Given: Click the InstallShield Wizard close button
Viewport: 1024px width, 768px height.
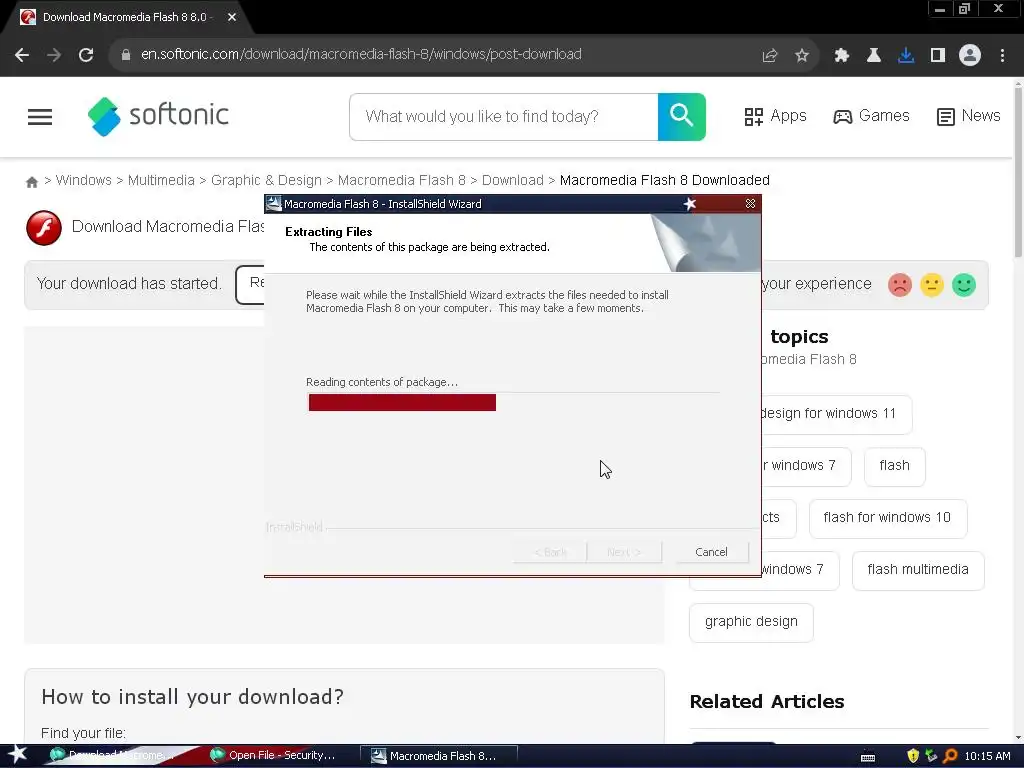Looking at the screenshot, I should pyautogui.click(x=750, y=204).
